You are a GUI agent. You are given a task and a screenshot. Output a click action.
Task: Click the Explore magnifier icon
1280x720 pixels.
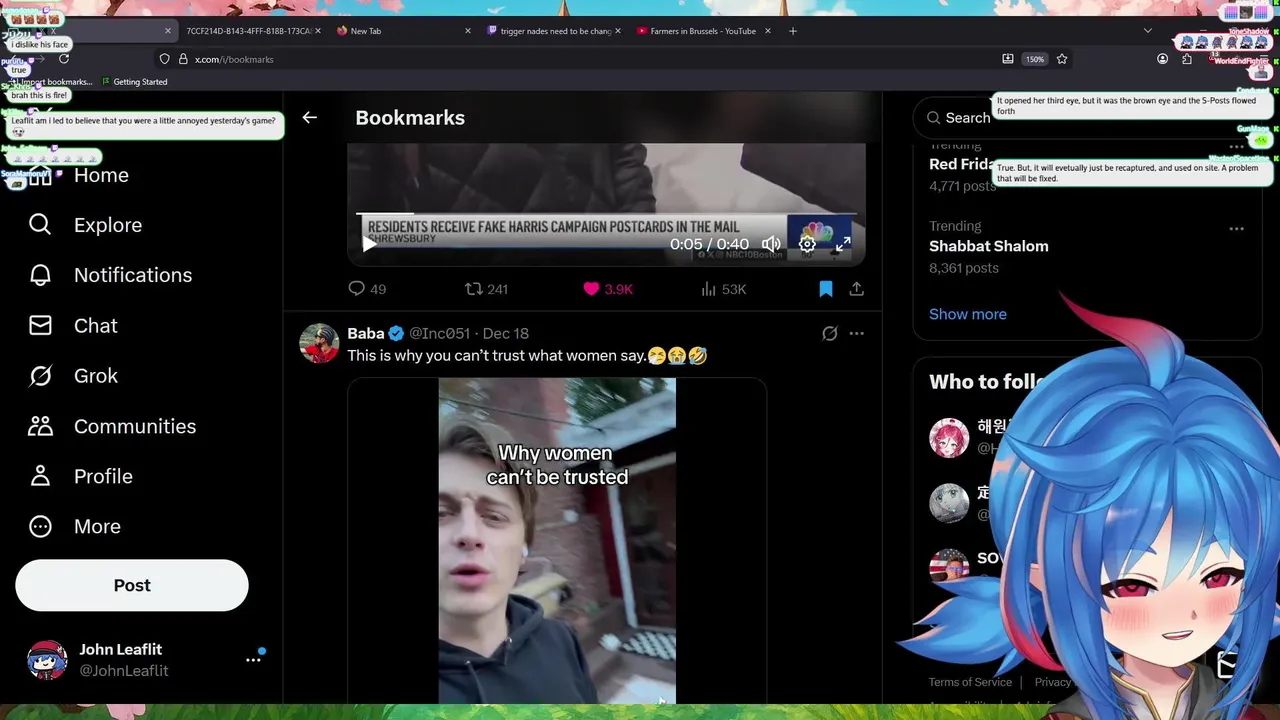tap(40, 225)
